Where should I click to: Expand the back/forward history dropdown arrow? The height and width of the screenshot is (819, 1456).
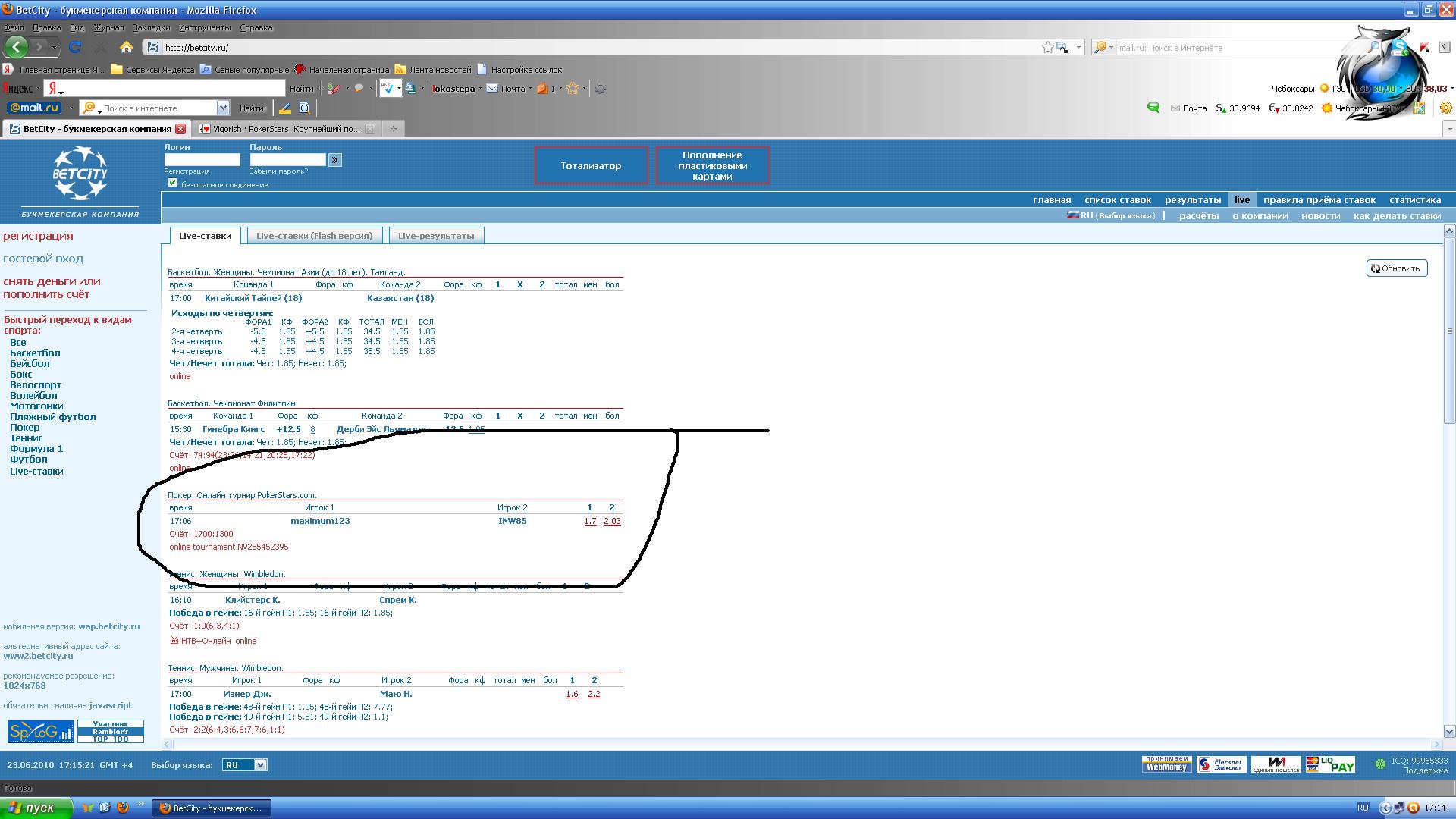point(54,47)
